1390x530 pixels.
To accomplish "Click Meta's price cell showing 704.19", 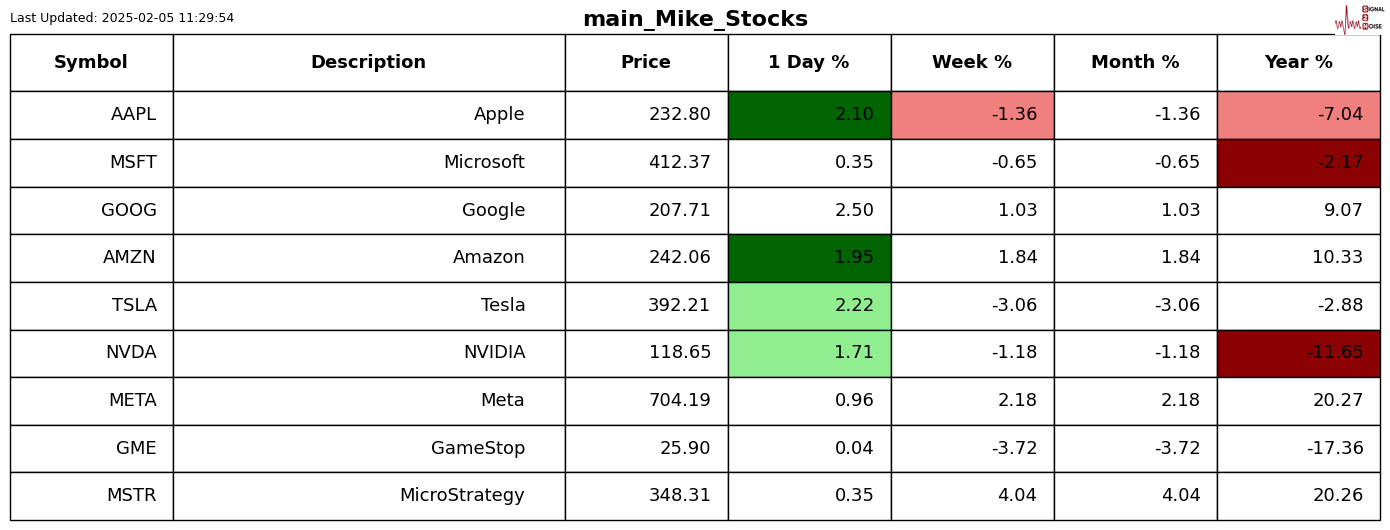I will coord(646,401).
